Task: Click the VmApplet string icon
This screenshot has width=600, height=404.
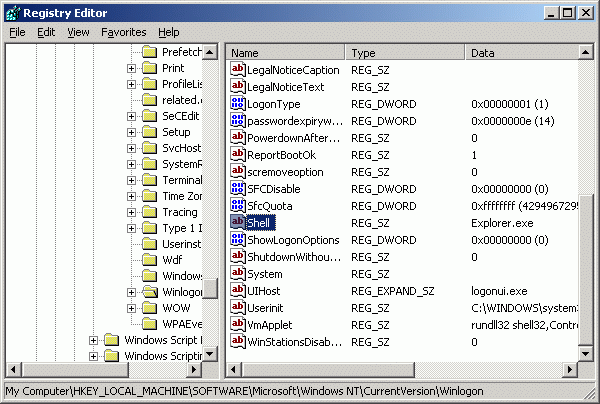Action: pos(238,324)
